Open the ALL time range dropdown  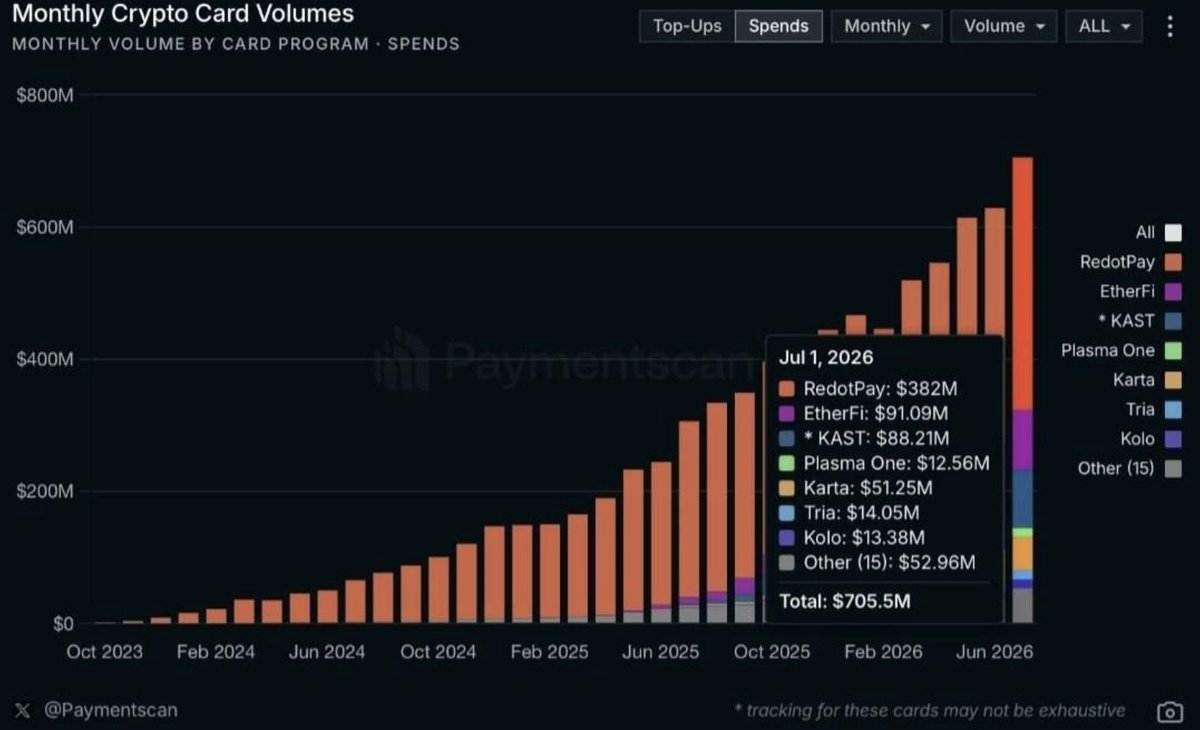[x=1104, y=27]
